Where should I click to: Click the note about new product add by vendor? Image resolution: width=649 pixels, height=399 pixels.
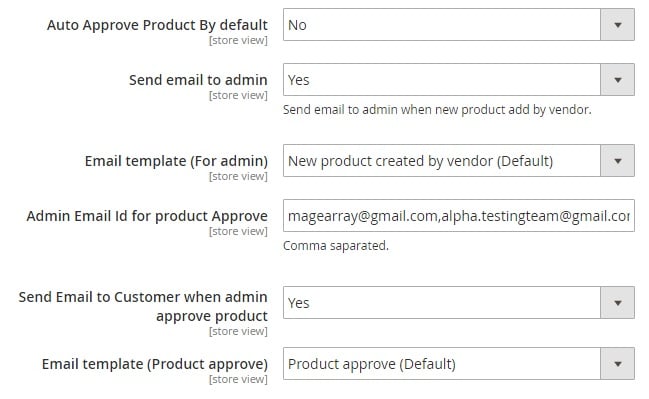[437, 110]
